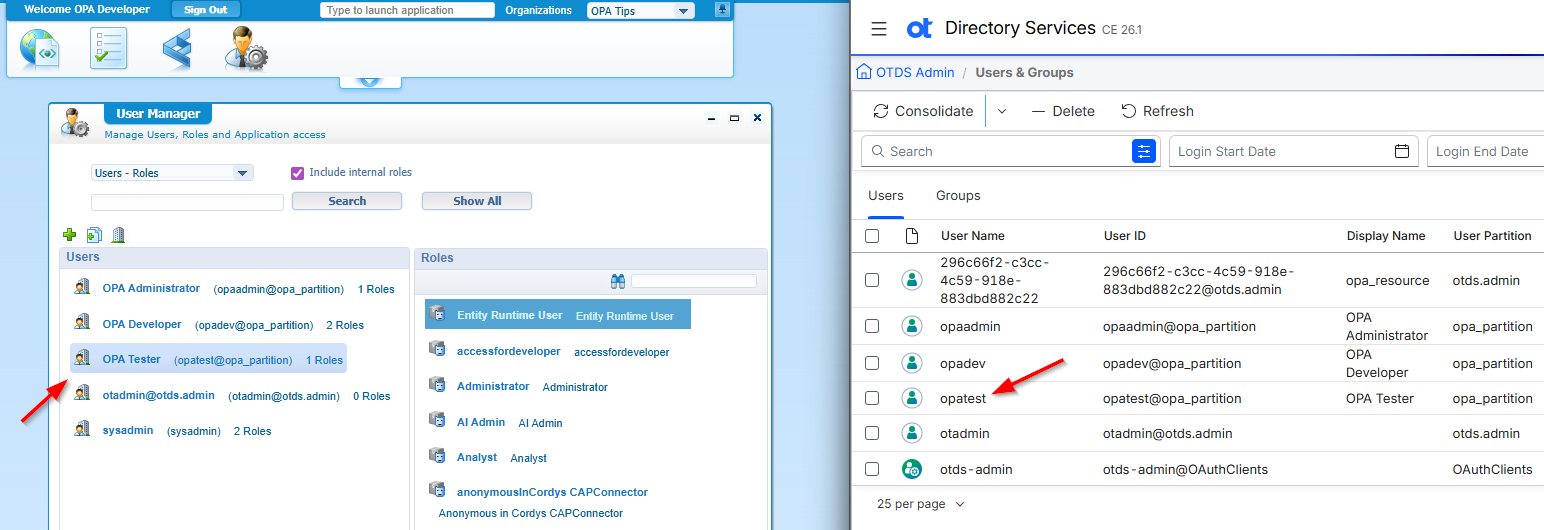Click the Type to launch application field

click(407, 10)
